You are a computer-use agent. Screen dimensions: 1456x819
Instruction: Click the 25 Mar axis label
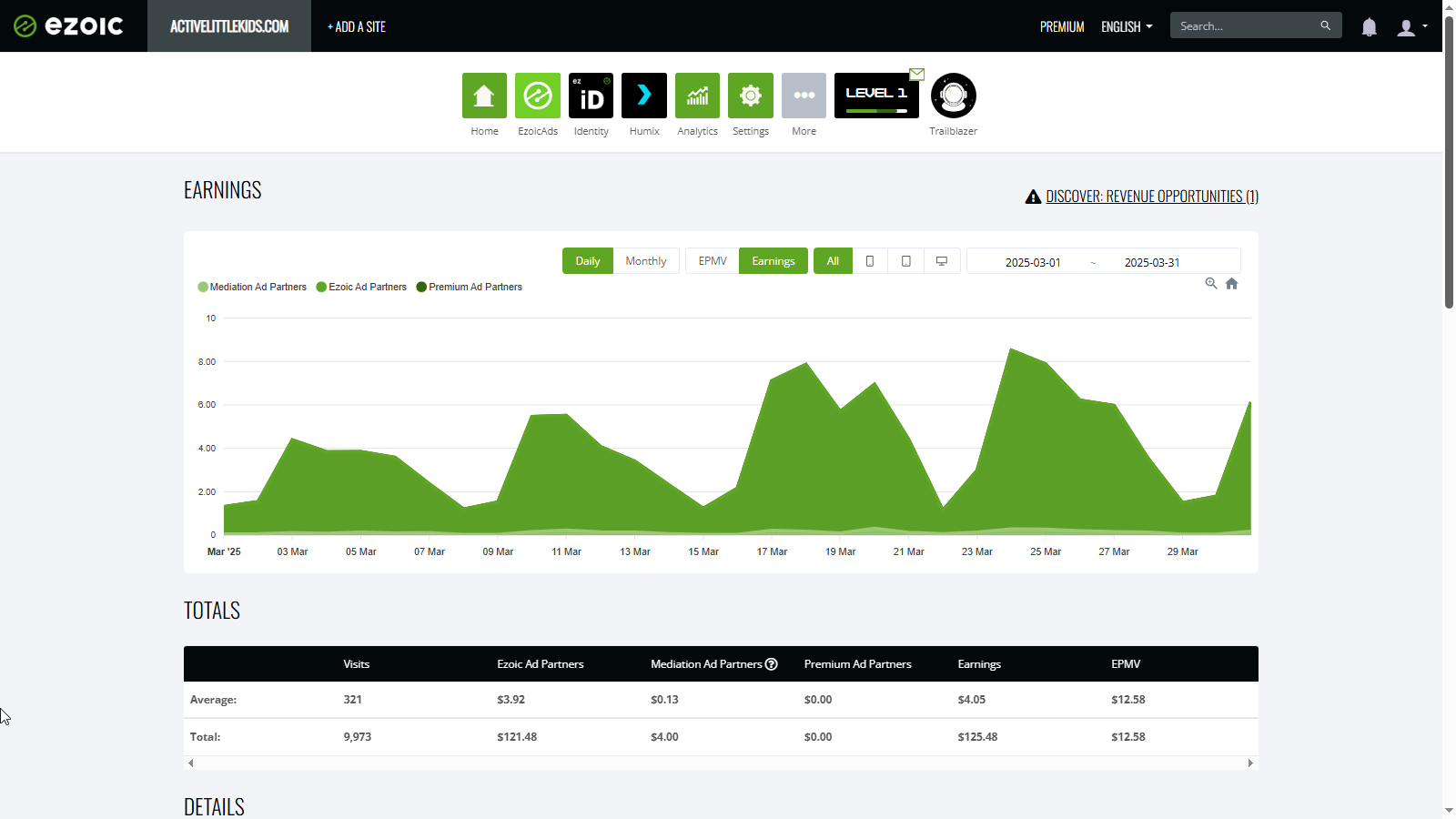click(x=1046, y=551)
